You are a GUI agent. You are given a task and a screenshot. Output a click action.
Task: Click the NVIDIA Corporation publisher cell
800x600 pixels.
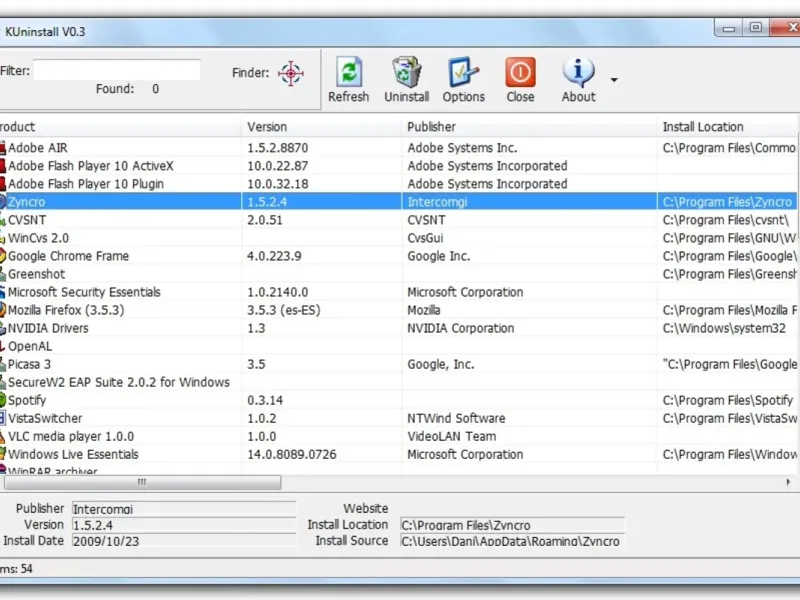[461, 328]
